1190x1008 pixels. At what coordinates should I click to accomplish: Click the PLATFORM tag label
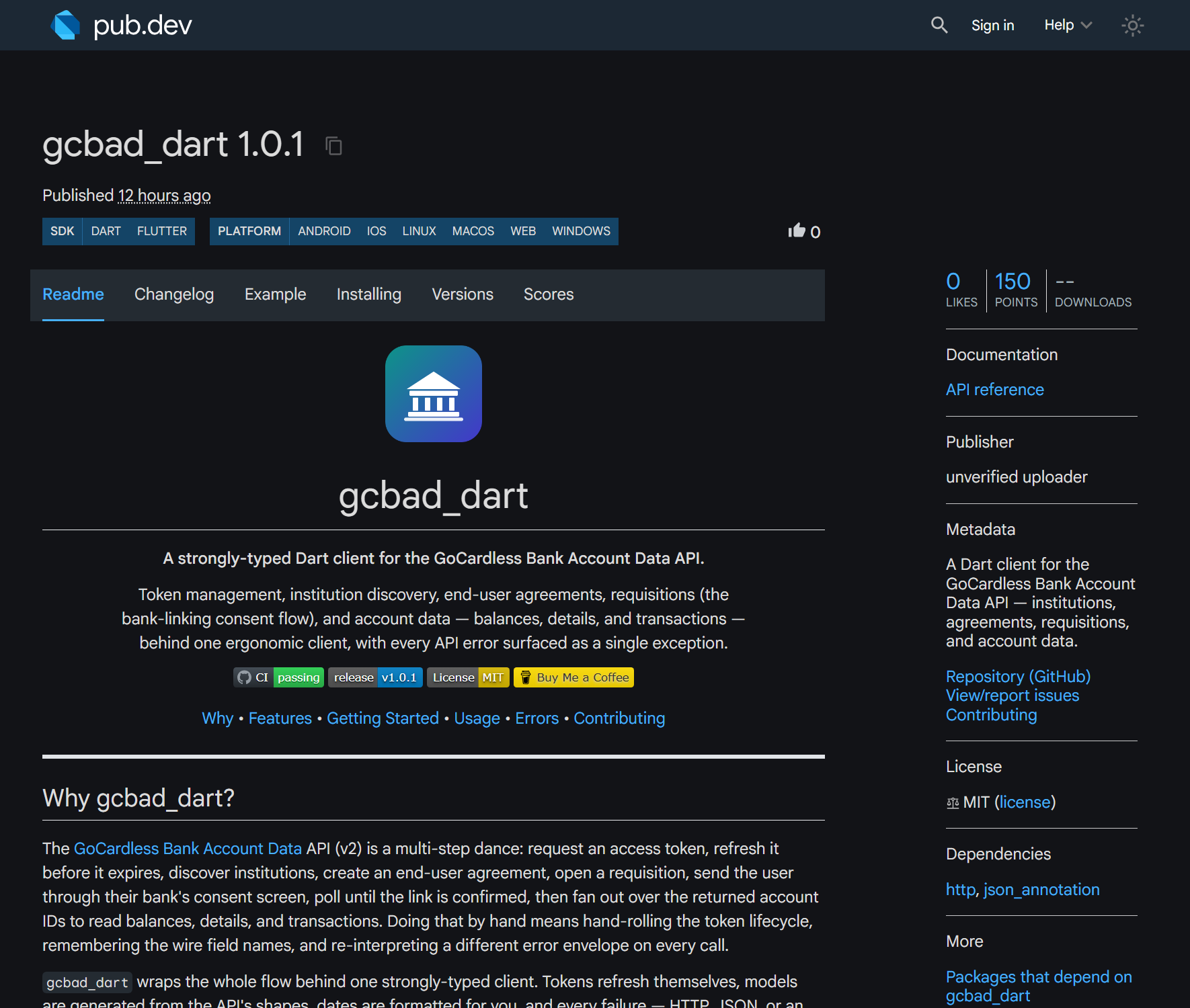pos(249,231)
